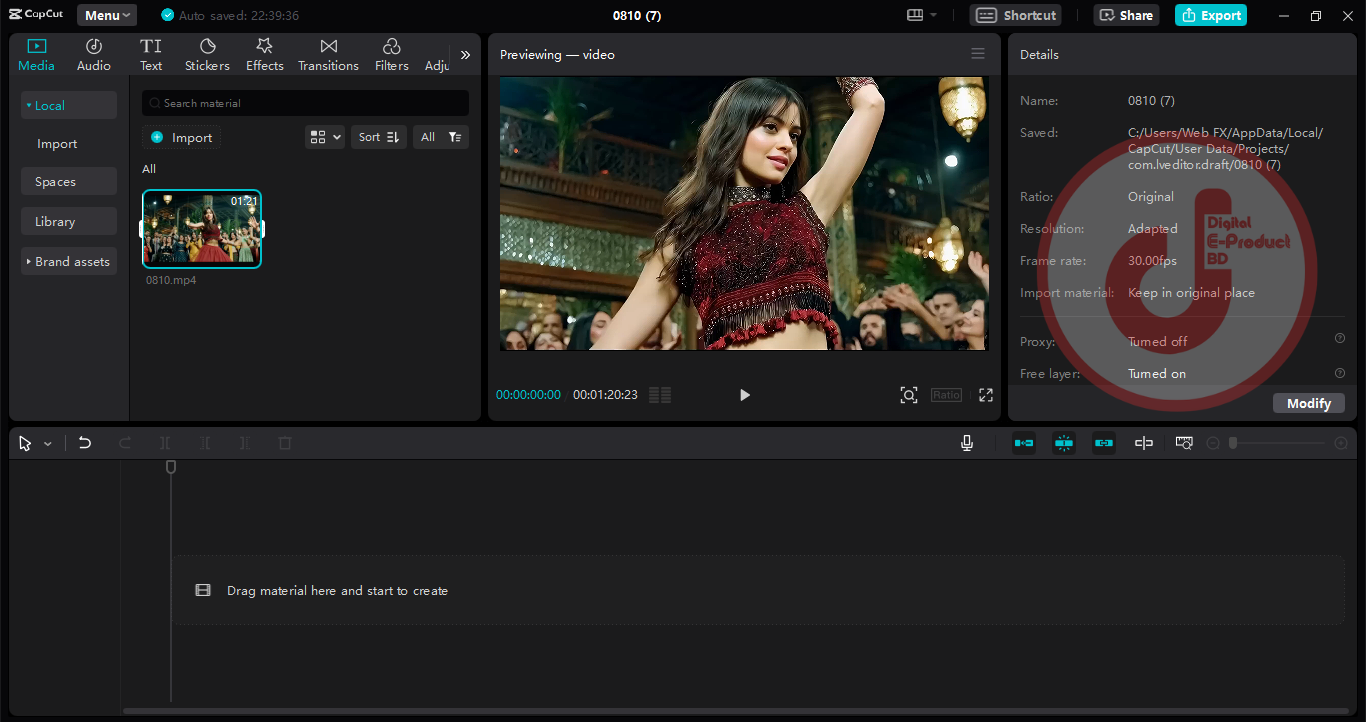Screen dimensions: 1366x726
Task: Open the Media tab
Action: (x=36, y=55)
